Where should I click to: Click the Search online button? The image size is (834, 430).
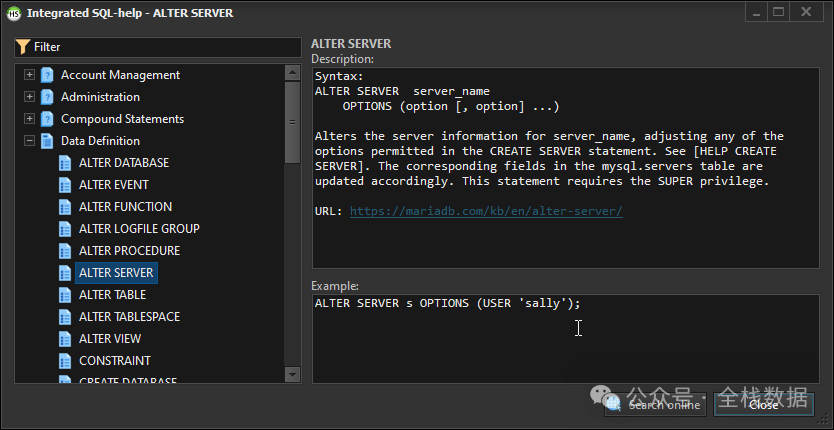click(656, 405)
